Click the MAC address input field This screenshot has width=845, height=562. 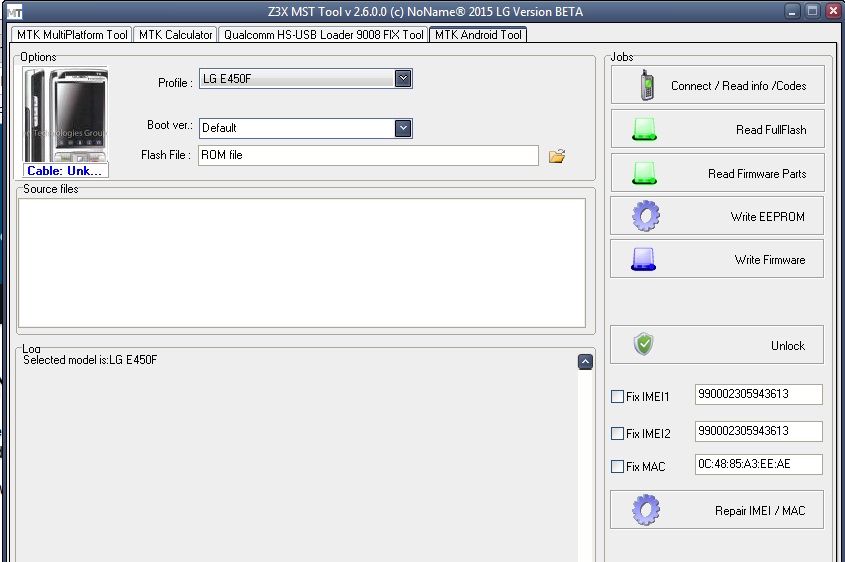click(x=759, y=464)
